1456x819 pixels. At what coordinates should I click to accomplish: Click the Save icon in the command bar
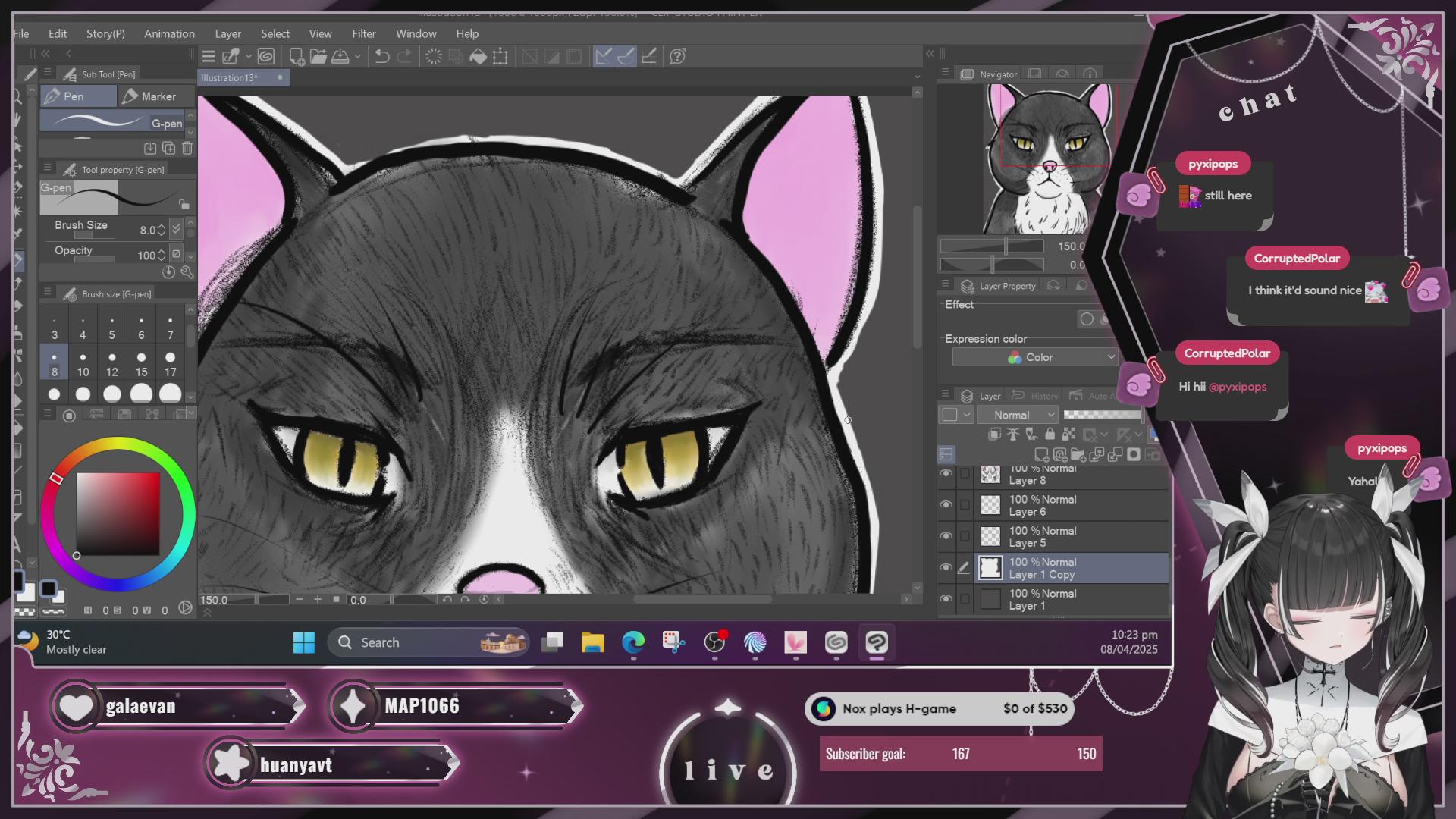pos(340,56)
